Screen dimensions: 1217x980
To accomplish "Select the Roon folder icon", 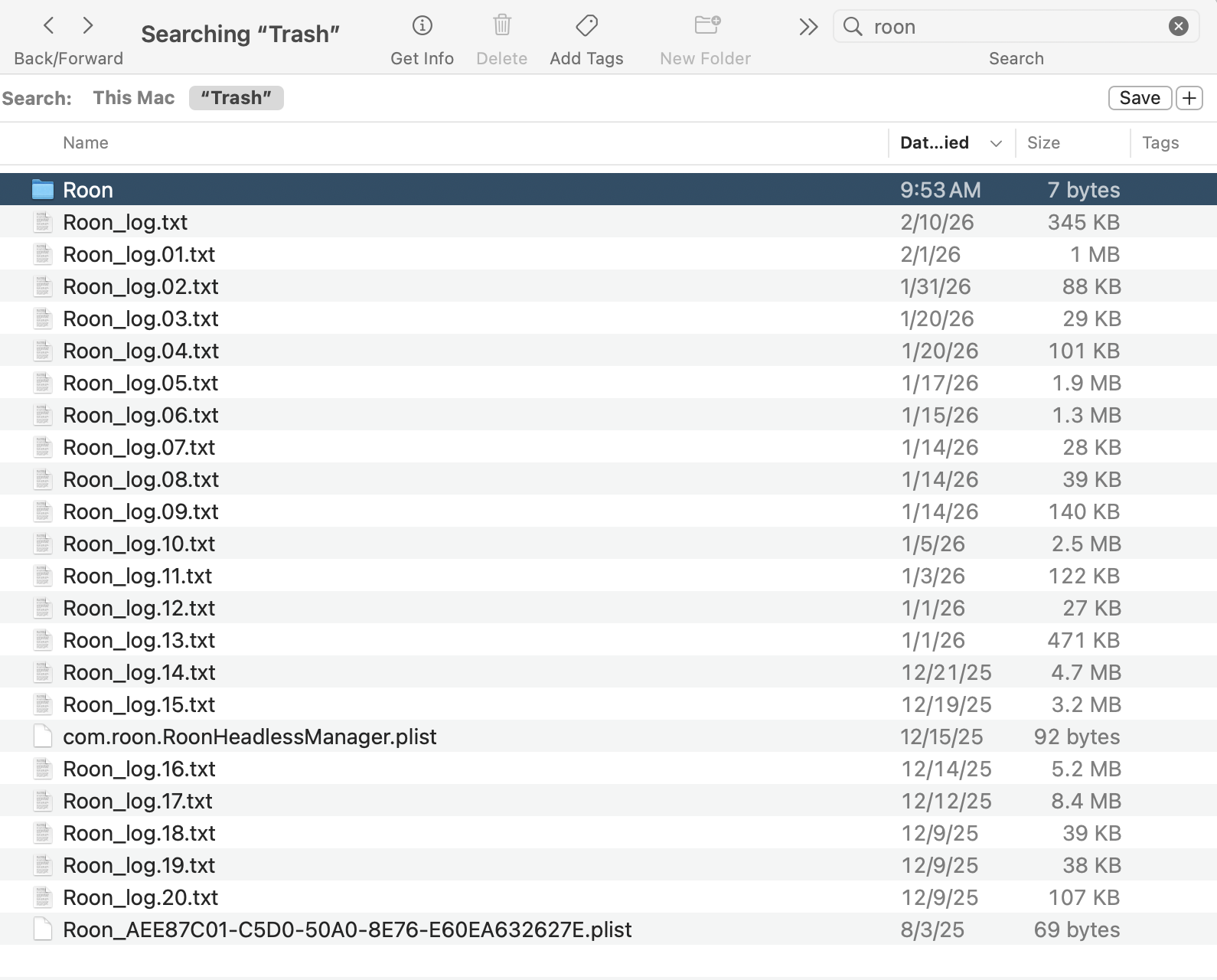I will pyautogui.click(x=43, y=190).
